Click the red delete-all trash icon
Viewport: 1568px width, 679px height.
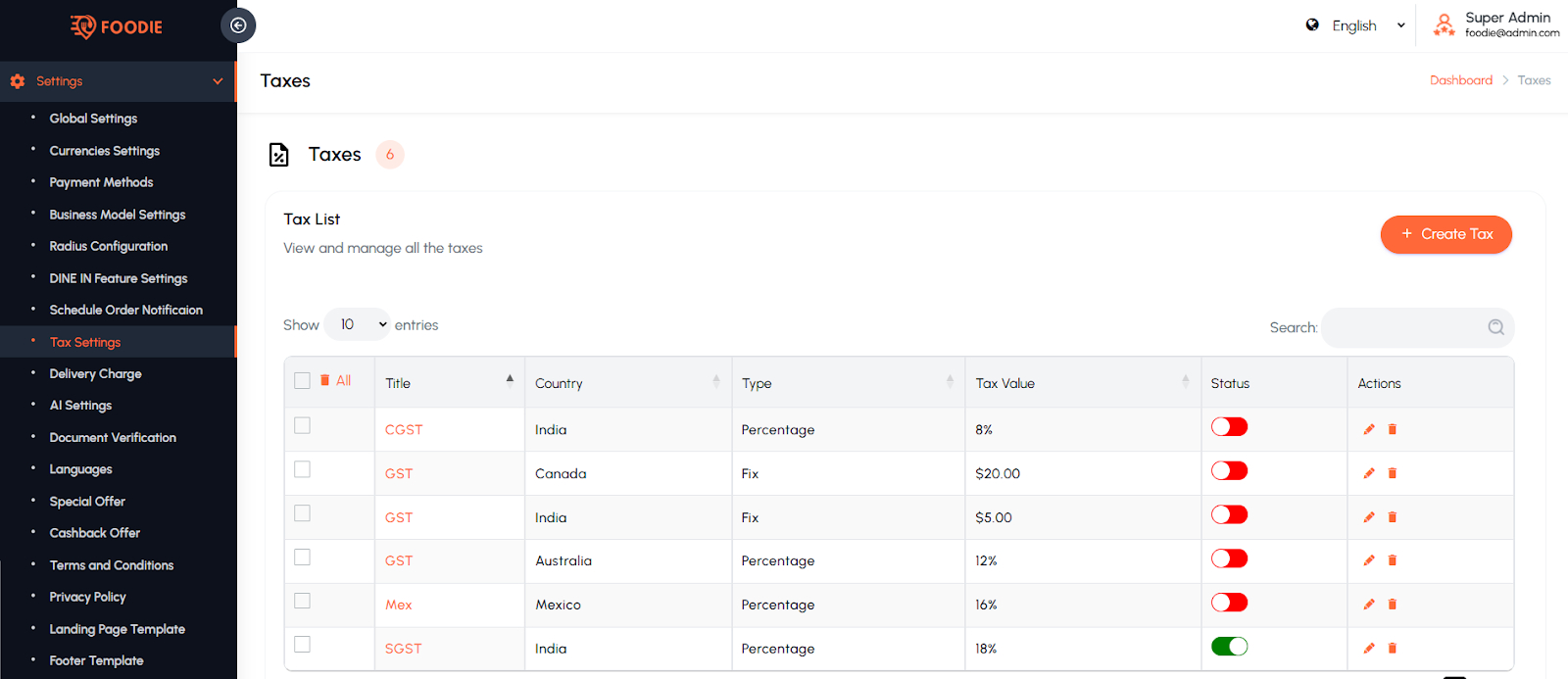pos(325,380)
